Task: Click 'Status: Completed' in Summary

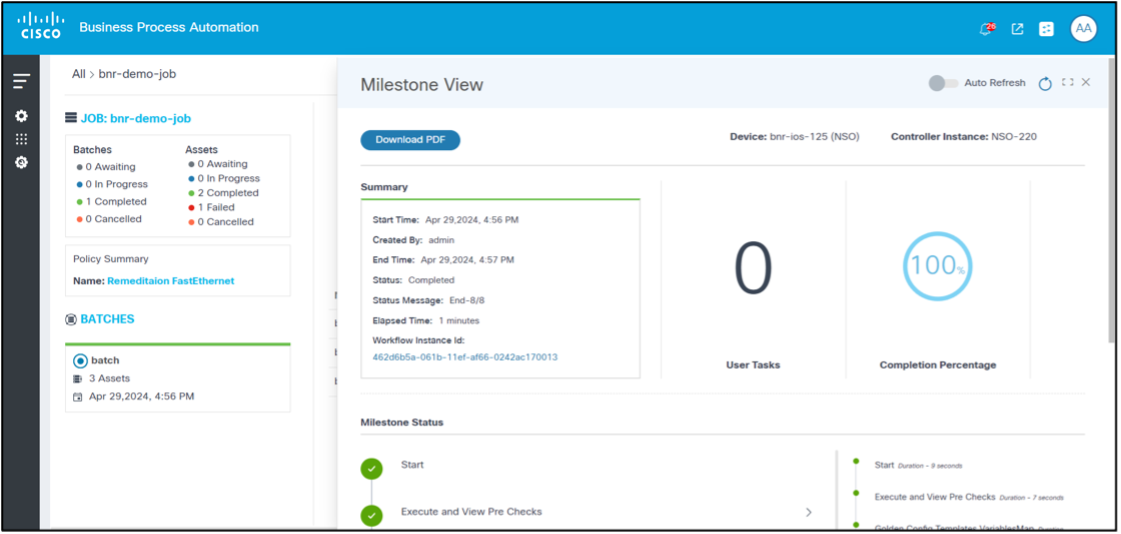Action: click(413, 280)
